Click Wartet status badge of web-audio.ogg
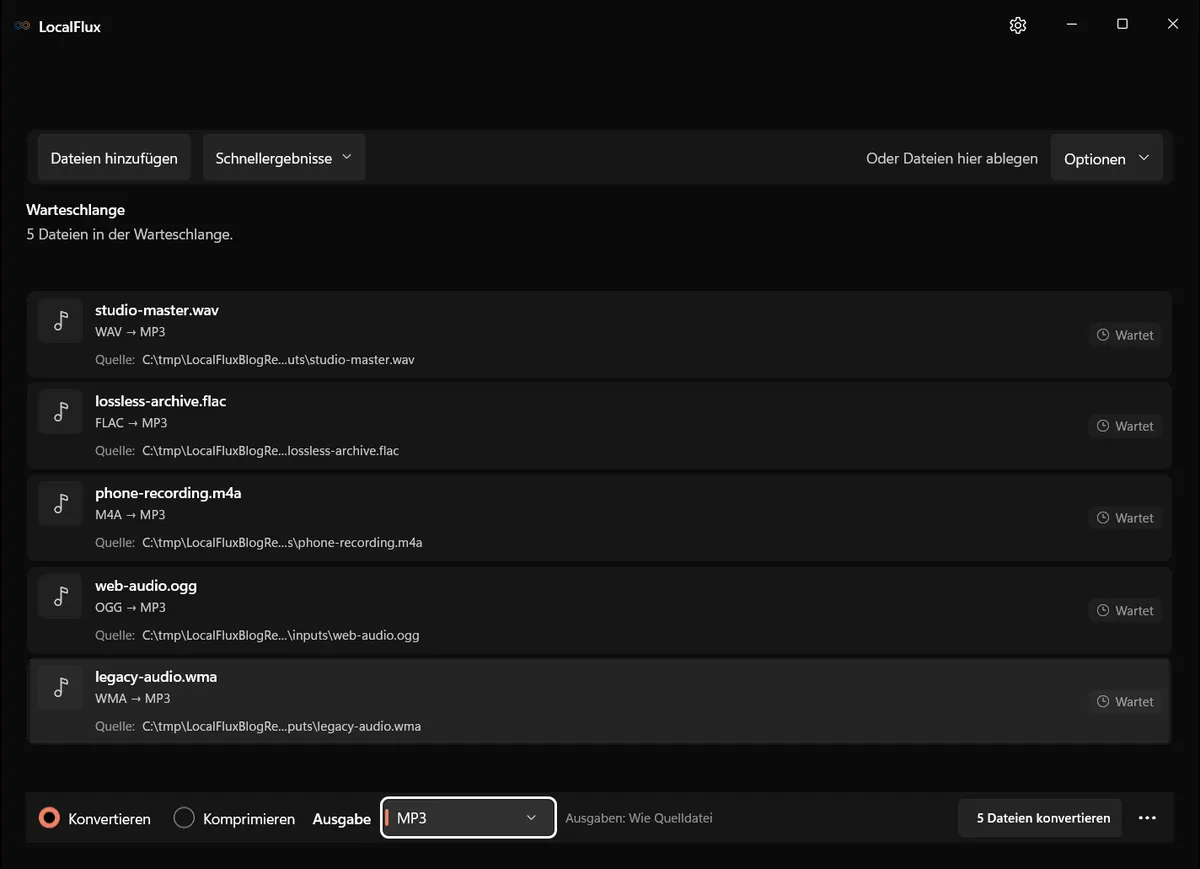 point(1125,610)
